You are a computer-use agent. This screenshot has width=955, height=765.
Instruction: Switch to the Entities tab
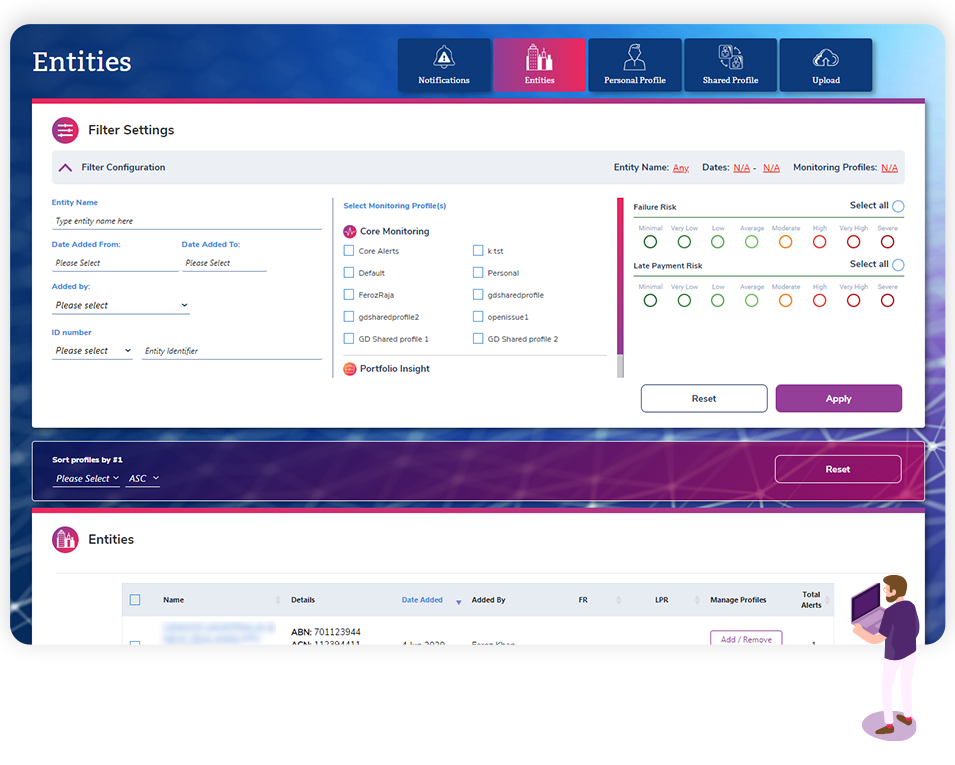[540, 65]
